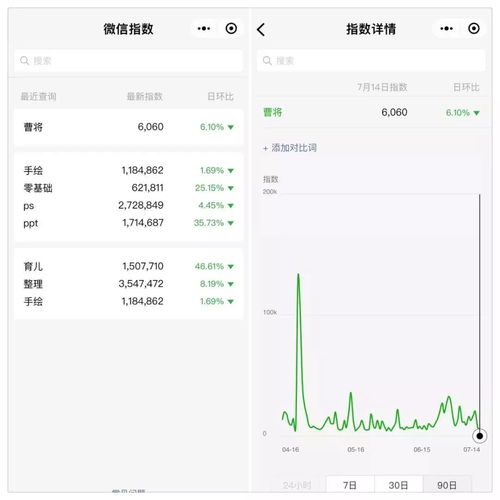The height and width of the screenshot is (500, 500).
Task: Switch chart range to 7日
Action: click(350, 485)
